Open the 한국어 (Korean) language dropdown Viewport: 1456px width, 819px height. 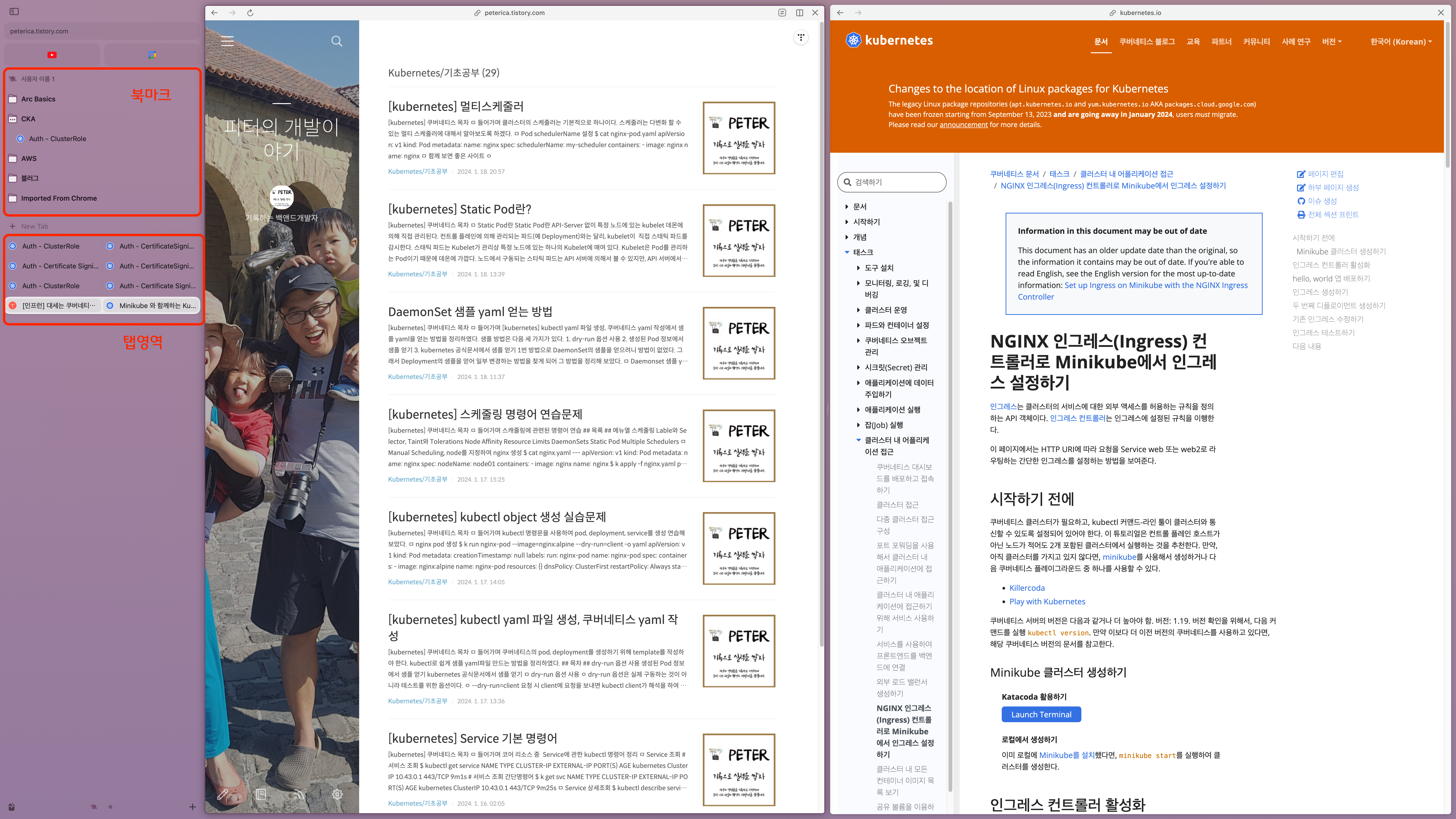(x=1401, y=42)
